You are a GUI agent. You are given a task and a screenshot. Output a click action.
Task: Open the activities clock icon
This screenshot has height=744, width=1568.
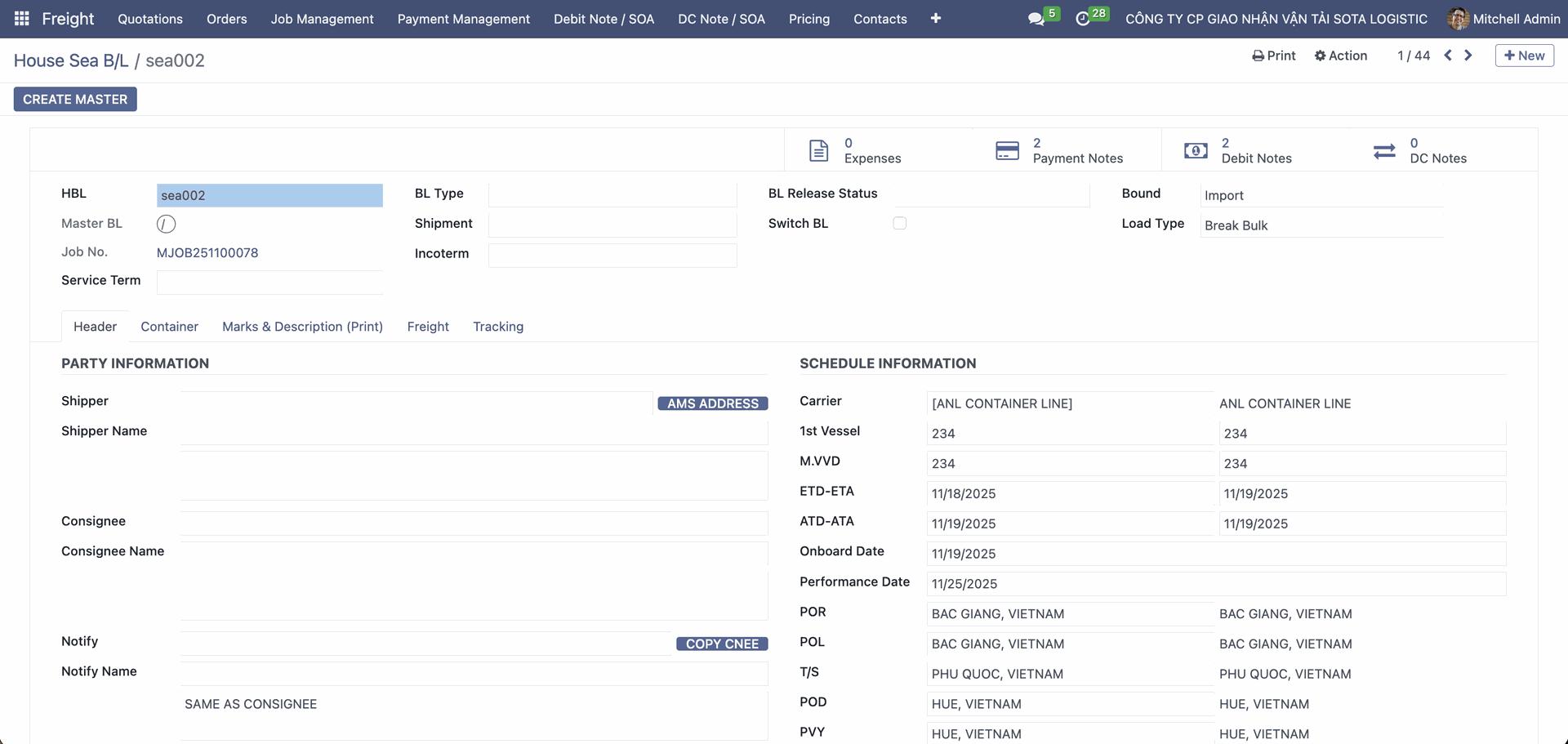[x=1083, y=19]
